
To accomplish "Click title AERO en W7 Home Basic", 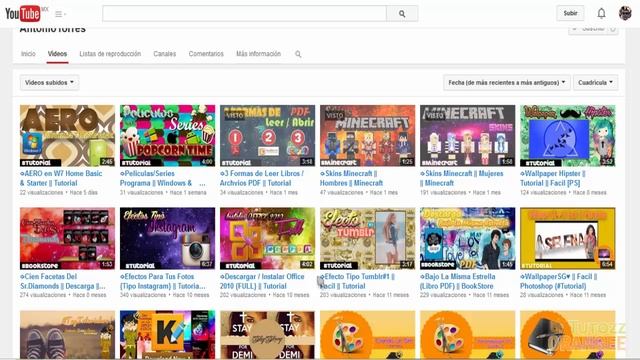I will coord(61,178).
